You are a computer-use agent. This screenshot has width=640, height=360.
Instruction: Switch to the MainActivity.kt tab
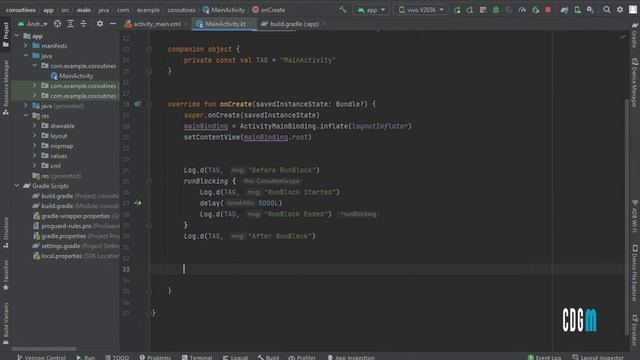coord(223,24)
